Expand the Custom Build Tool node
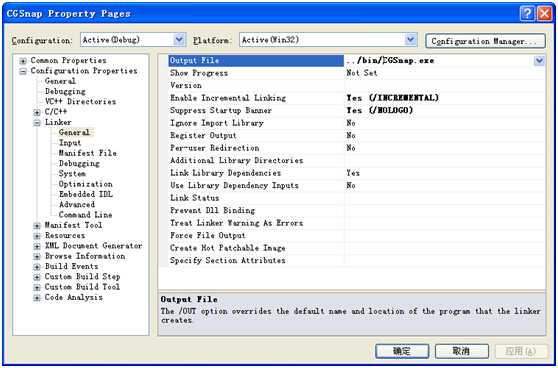Screen dimensions: 558x368 37,288
